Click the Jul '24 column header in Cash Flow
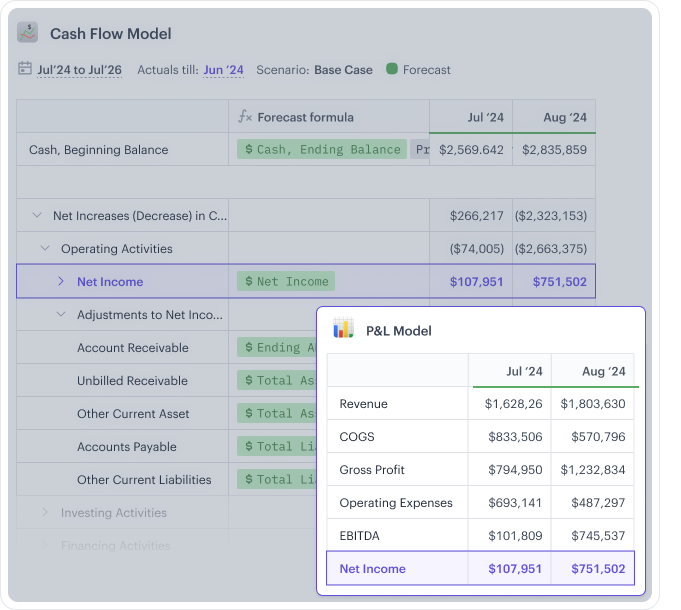681x610 pixels. coord(471,116)
